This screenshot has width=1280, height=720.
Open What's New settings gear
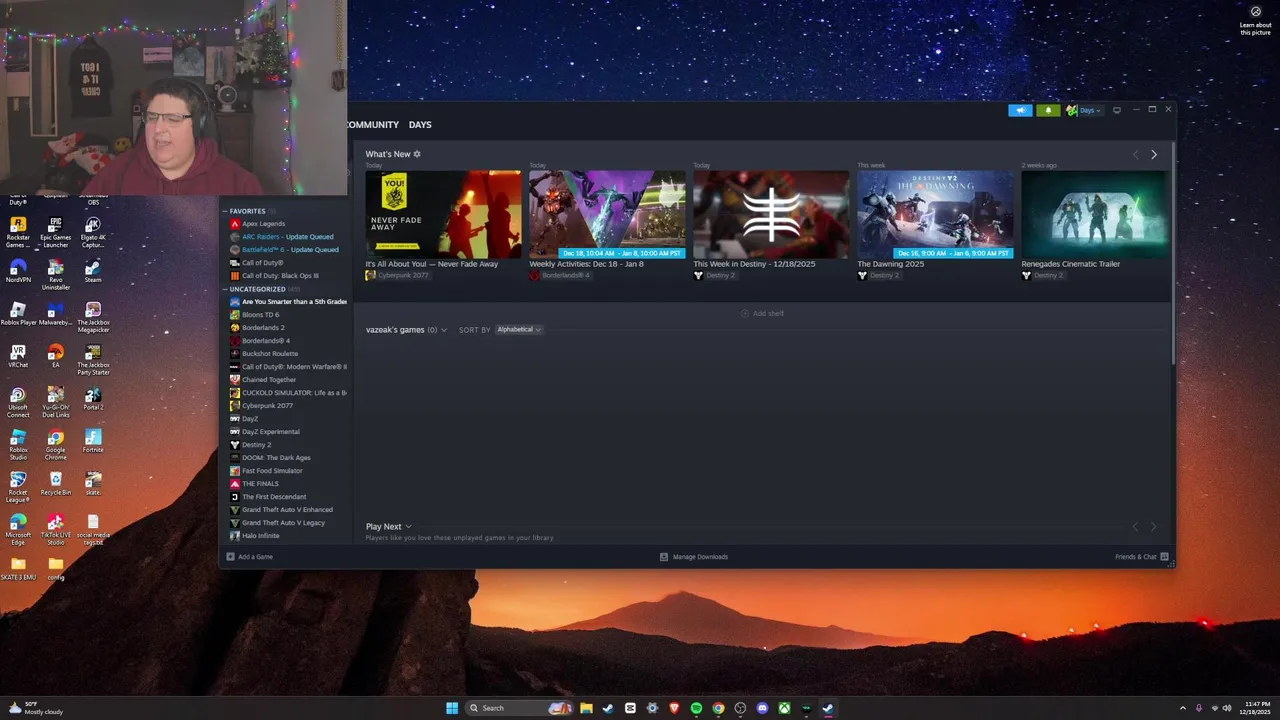[x=417, y=154]
